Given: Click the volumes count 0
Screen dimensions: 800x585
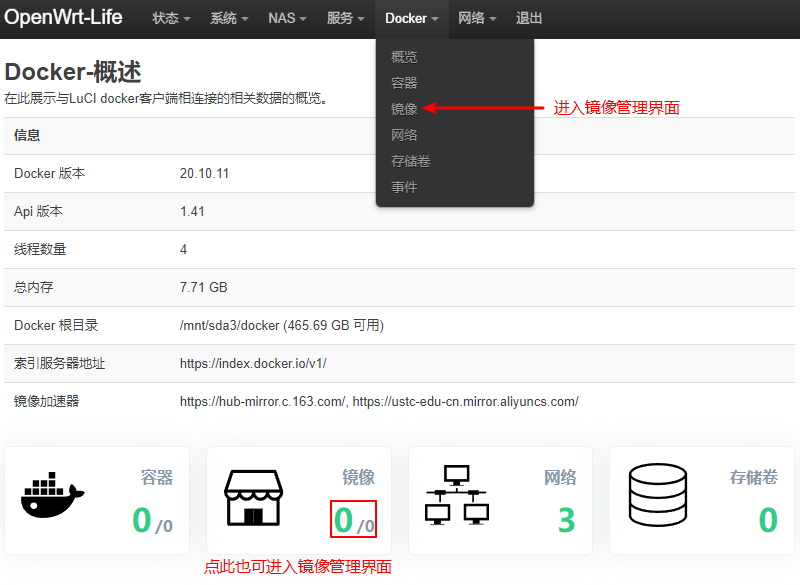Looking at the screenshot, I should (x=768, y=521).
